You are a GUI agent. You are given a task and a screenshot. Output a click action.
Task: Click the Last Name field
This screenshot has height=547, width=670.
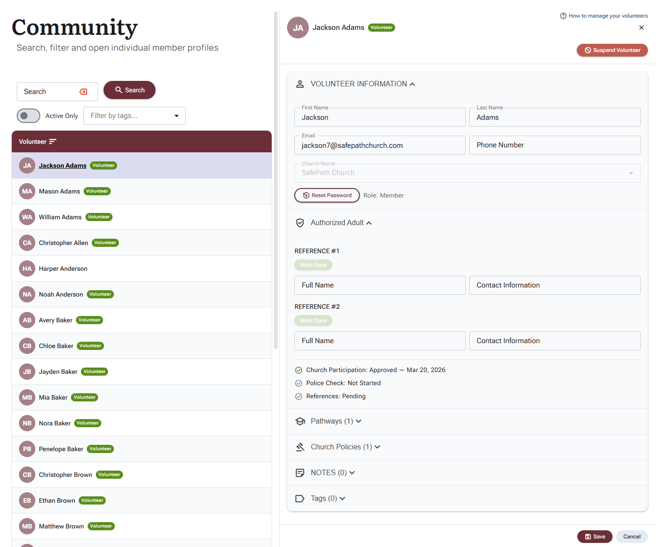point(555,117)
